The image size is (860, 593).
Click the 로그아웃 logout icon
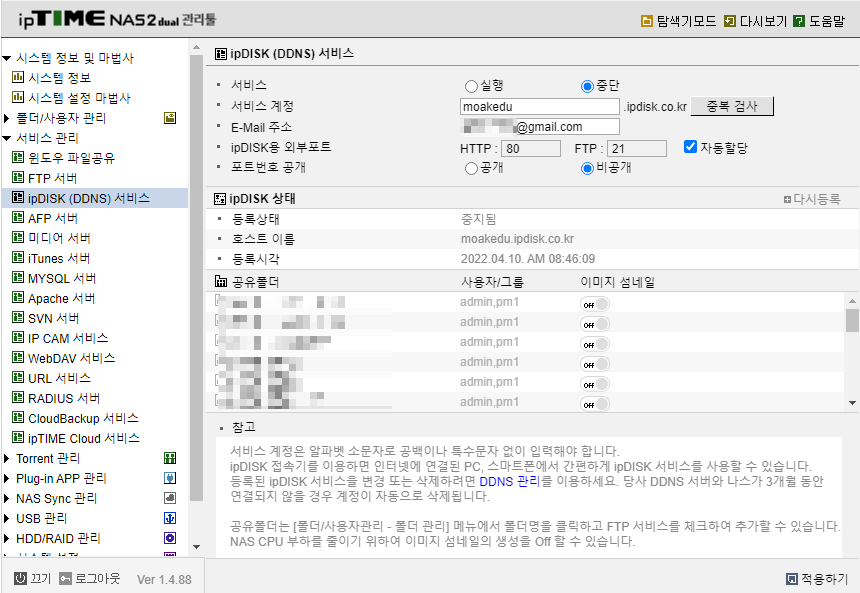tap(65, 578)
